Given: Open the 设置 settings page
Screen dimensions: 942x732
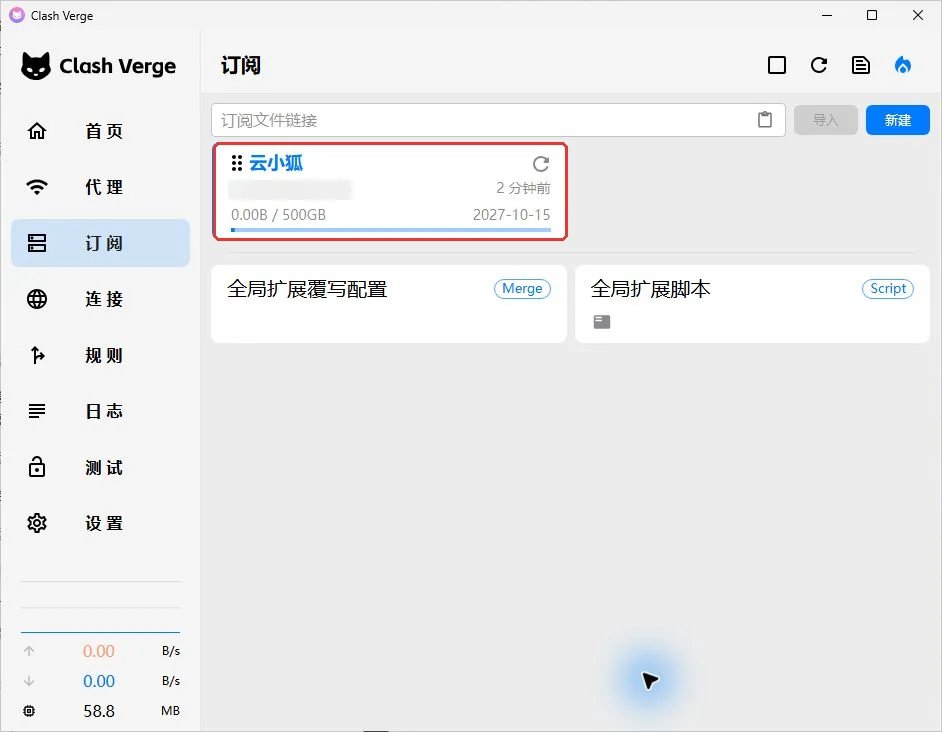Looking at the screenshot, I should (100, 523).
